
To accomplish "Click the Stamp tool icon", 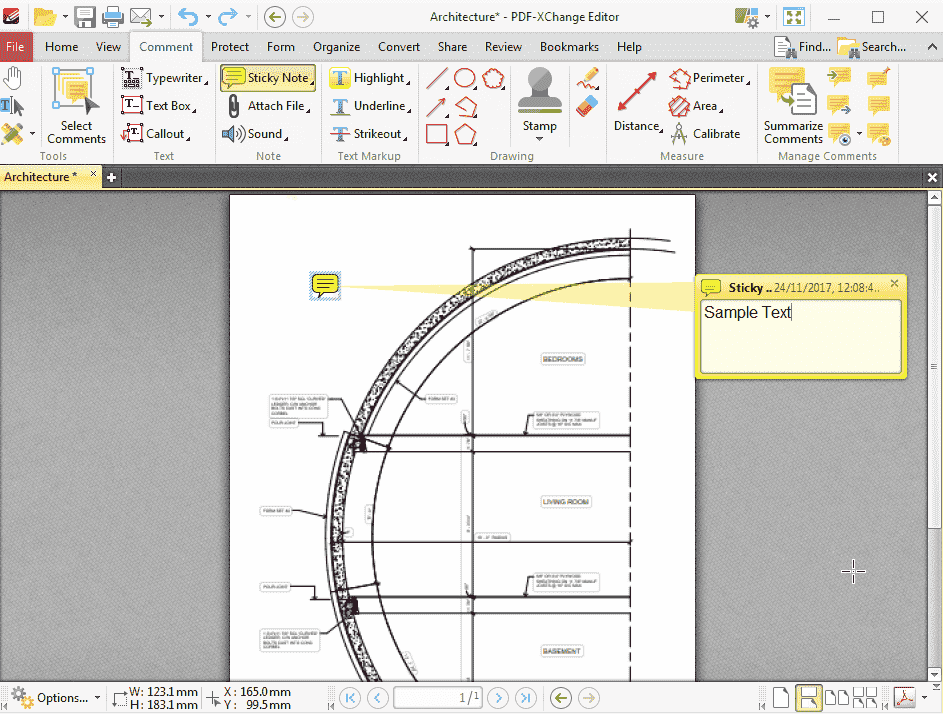I will 539,90.
